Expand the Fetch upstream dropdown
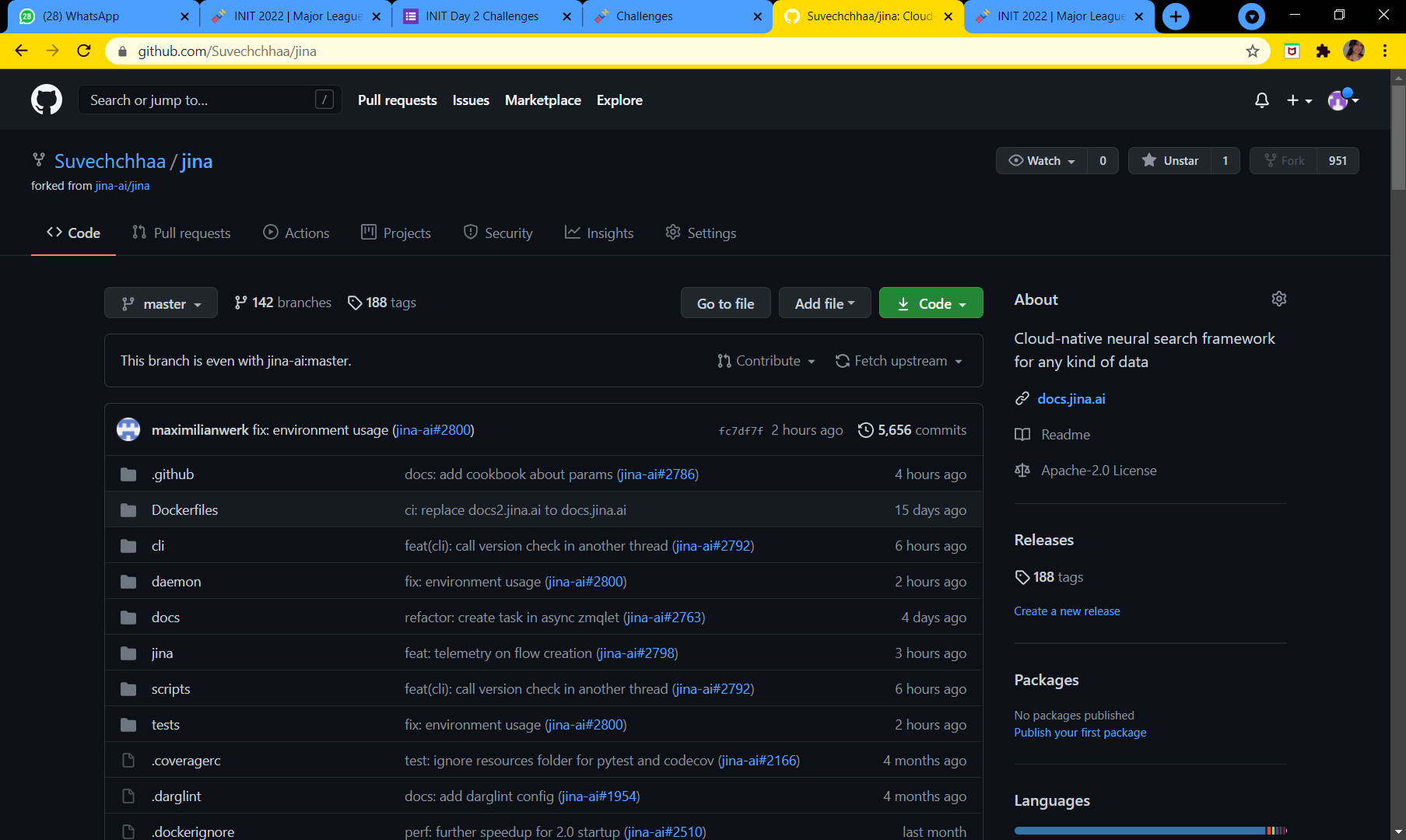Image resolution: width=1406 pixels, height=840 pixels. [x=899, y=361]
